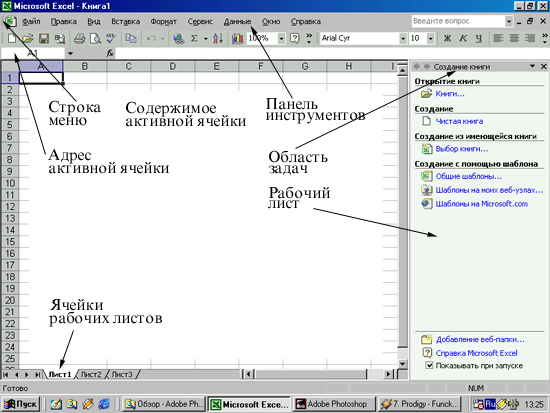Toggle center alignment formatting
The width and height of the screenshot is (550, 413).
[x=514, y=38]
